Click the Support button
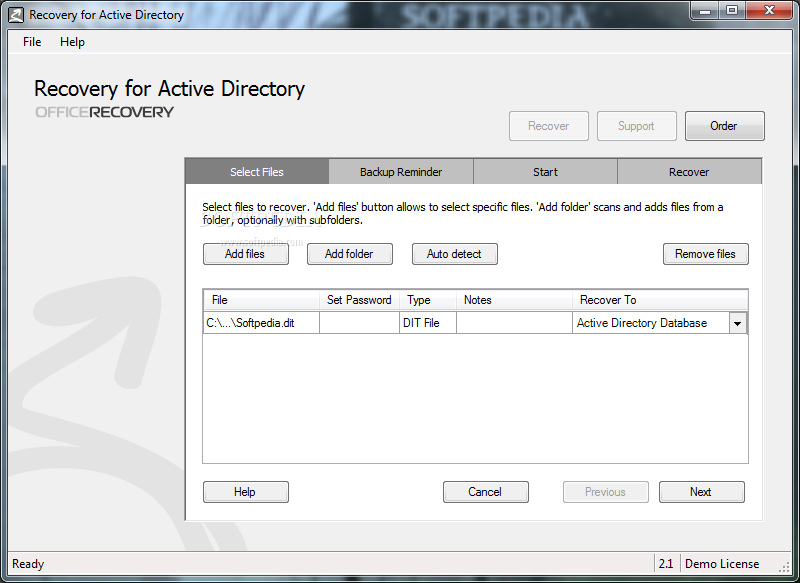Viewport: 800px width, 583px height. pyautogui.click(x=636, y=125)
